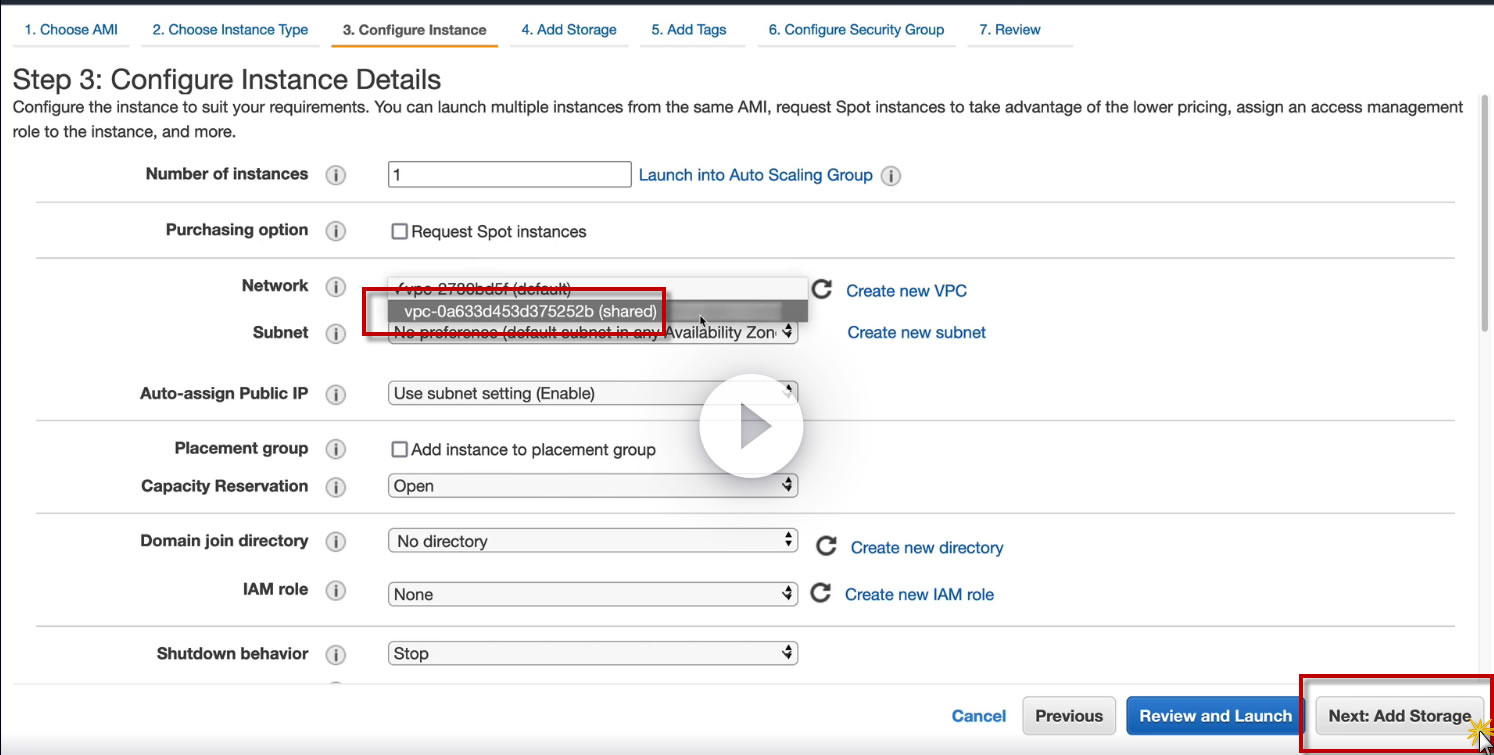1494x755 pixels.
Task: Click the refresh icon beside Network dropdown
Action: 822,290
